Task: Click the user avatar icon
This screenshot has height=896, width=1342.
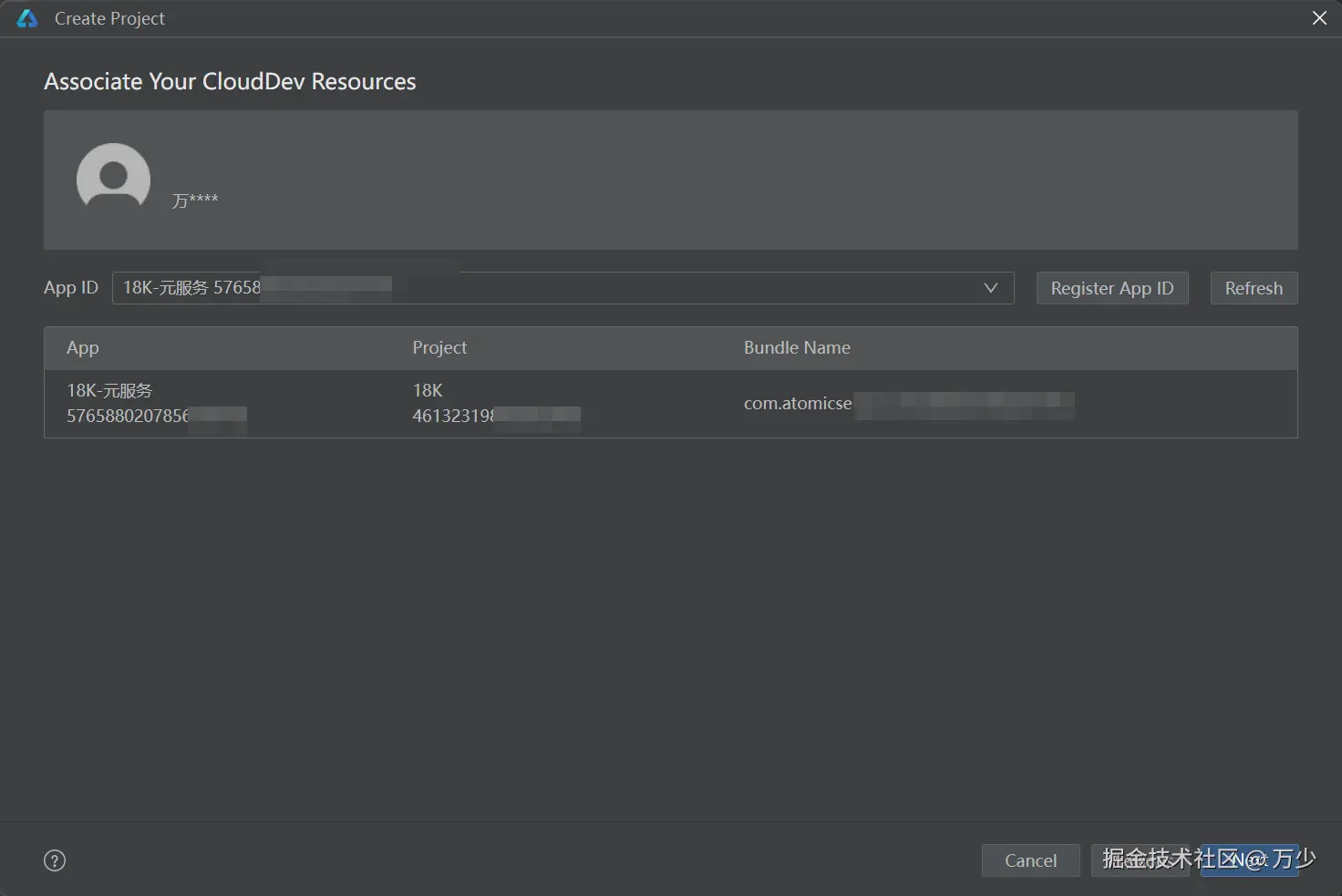Action: (x=113, y=177)
